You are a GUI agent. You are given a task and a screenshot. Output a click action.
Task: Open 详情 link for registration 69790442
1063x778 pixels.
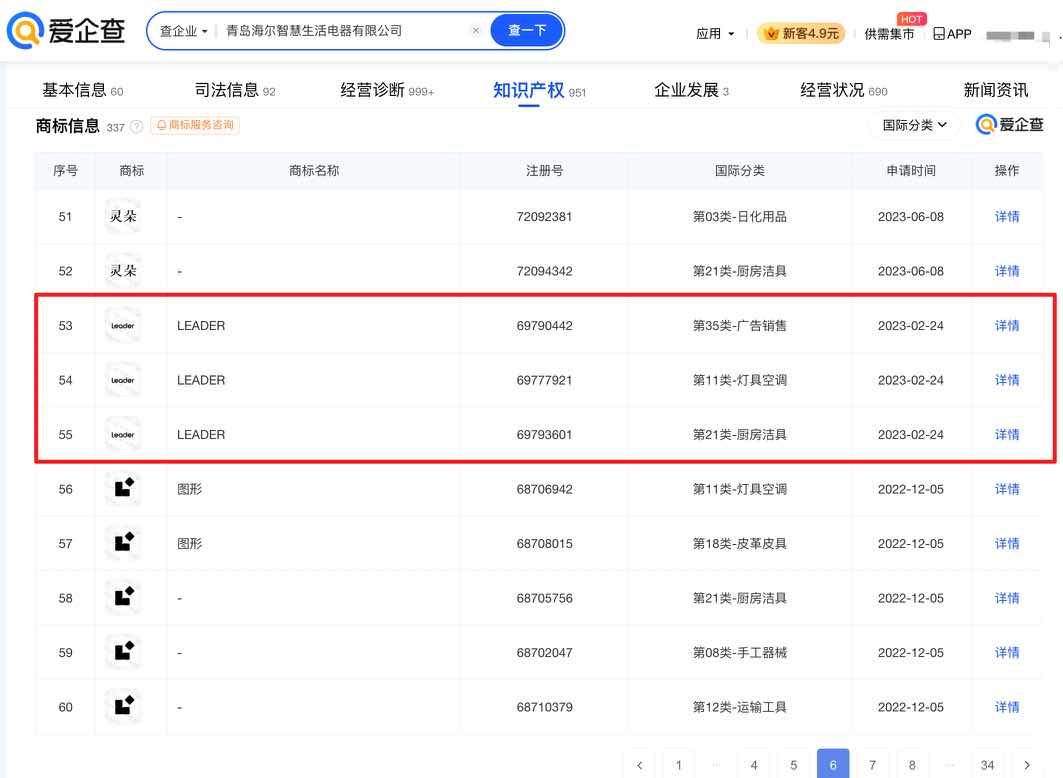point(1006,326)
